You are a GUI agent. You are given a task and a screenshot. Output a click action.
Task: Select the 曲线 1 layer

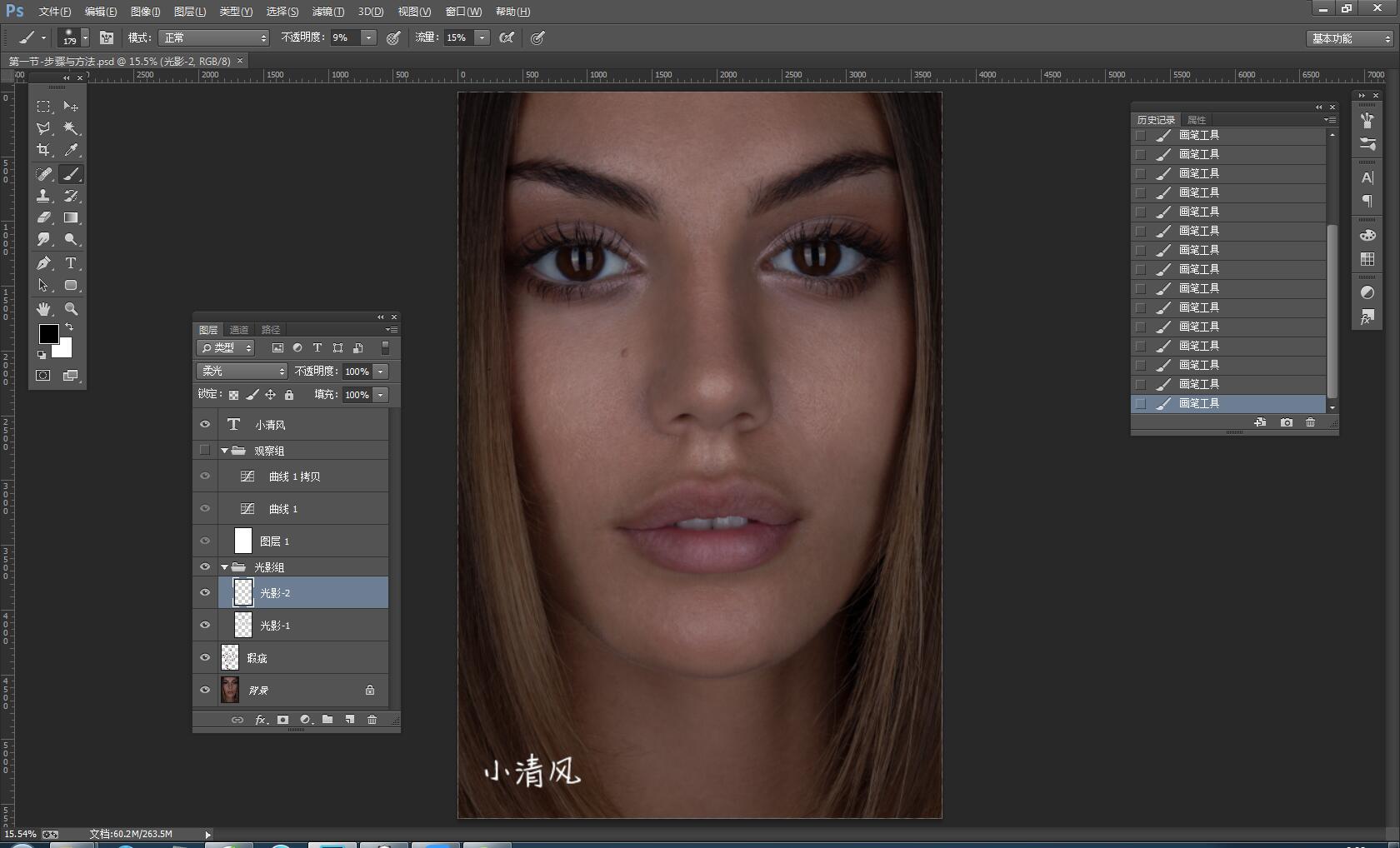point(303,508)
